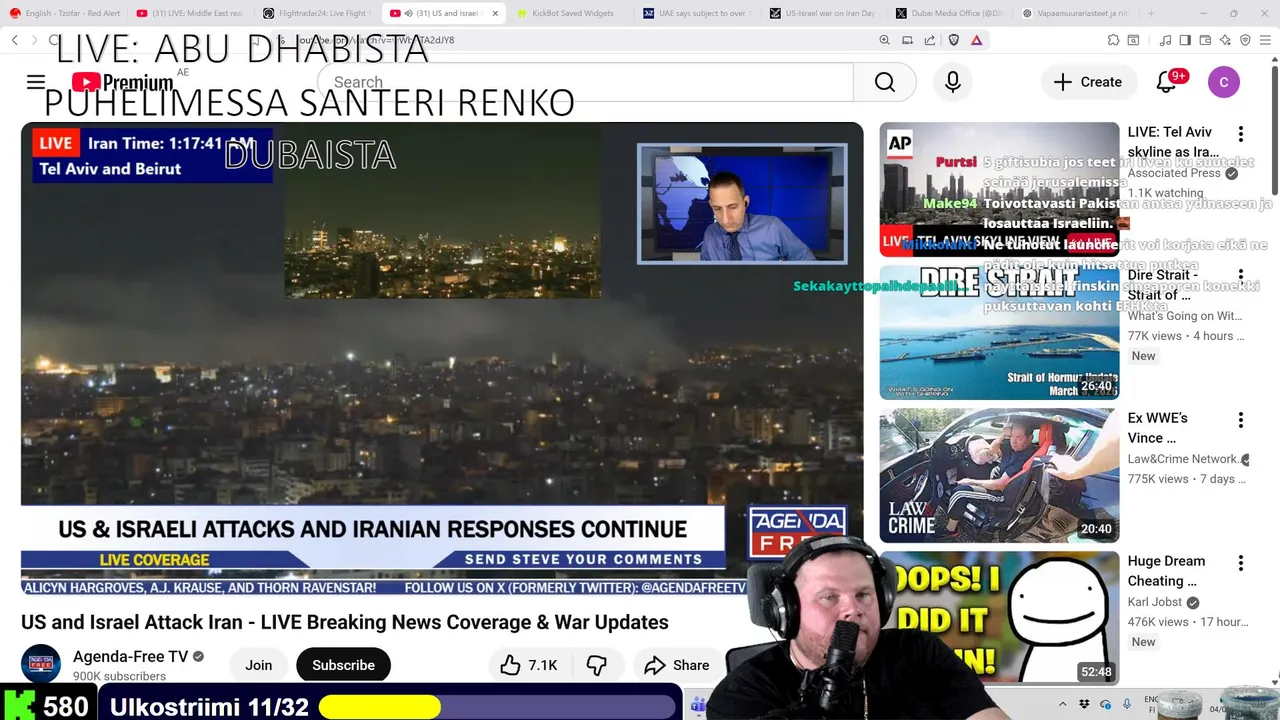This screenshot has width=1280, height=720.
Task: Open Microsoft Teams taskbar icon
Action: point(698,705)
